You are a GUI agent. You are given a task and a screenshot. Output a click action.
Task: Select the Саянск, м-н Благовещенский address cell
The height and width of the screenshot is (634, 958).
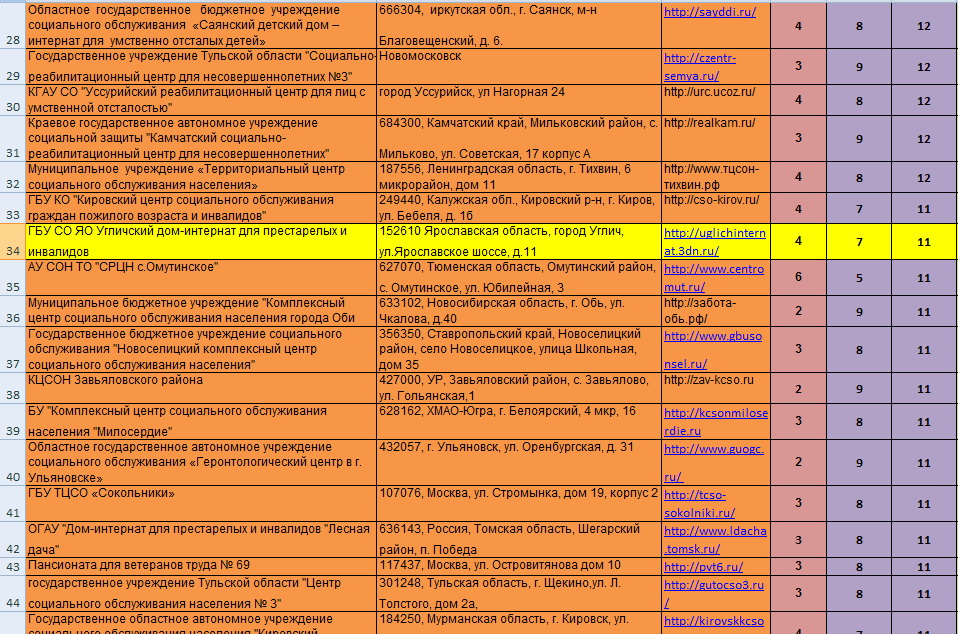(x=519, y=26)
